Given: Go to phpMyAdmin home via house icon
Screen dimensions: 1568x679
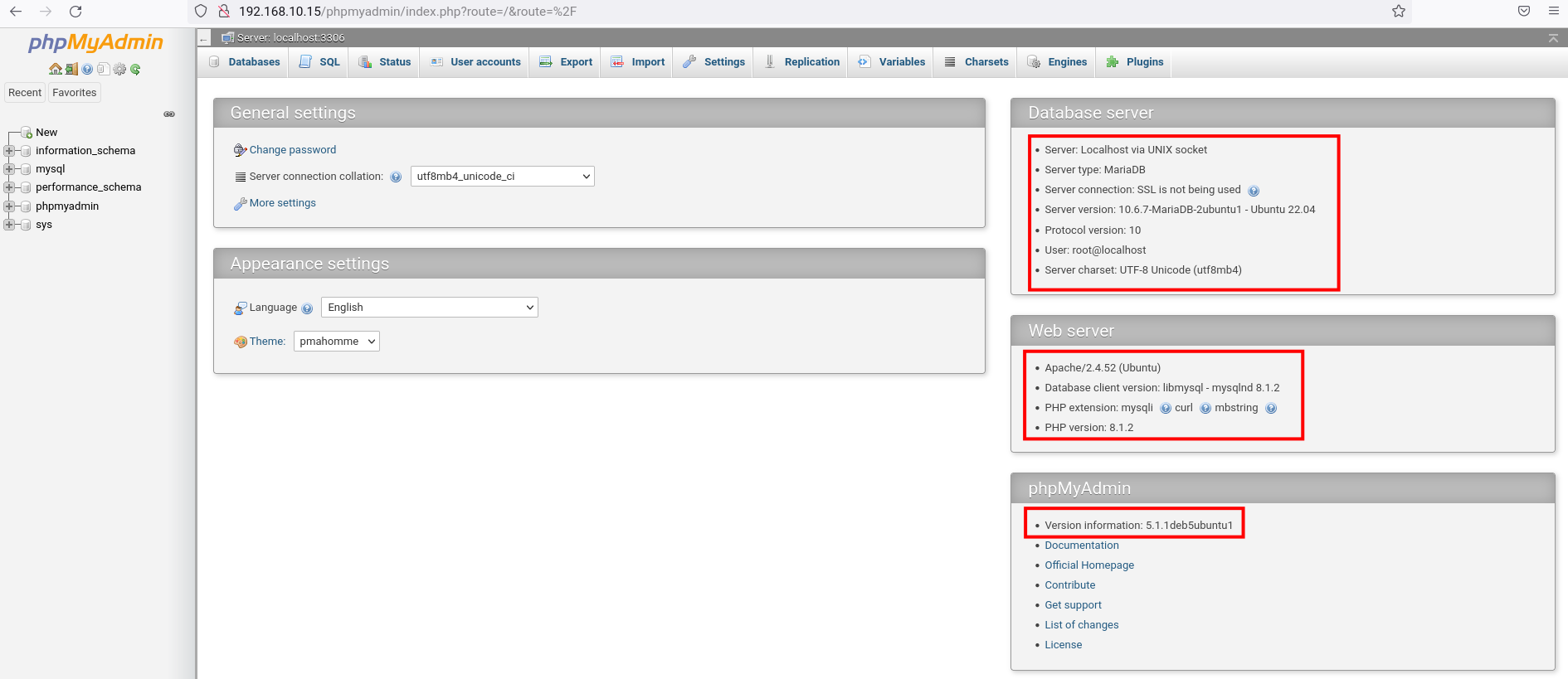Looking at the screenshot, I should tap(56, 69).
